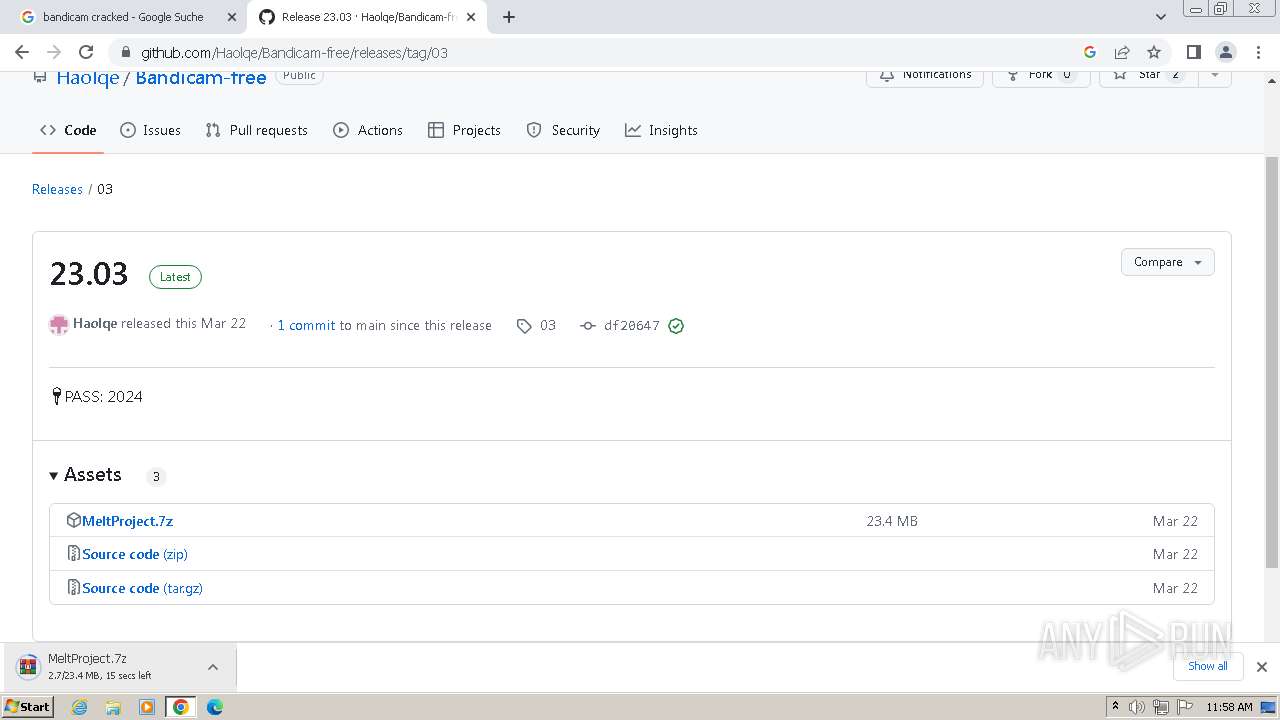This screenshot has height=720, width=1280.
Task: Download Source code (zip)
Action: (135, 554)
